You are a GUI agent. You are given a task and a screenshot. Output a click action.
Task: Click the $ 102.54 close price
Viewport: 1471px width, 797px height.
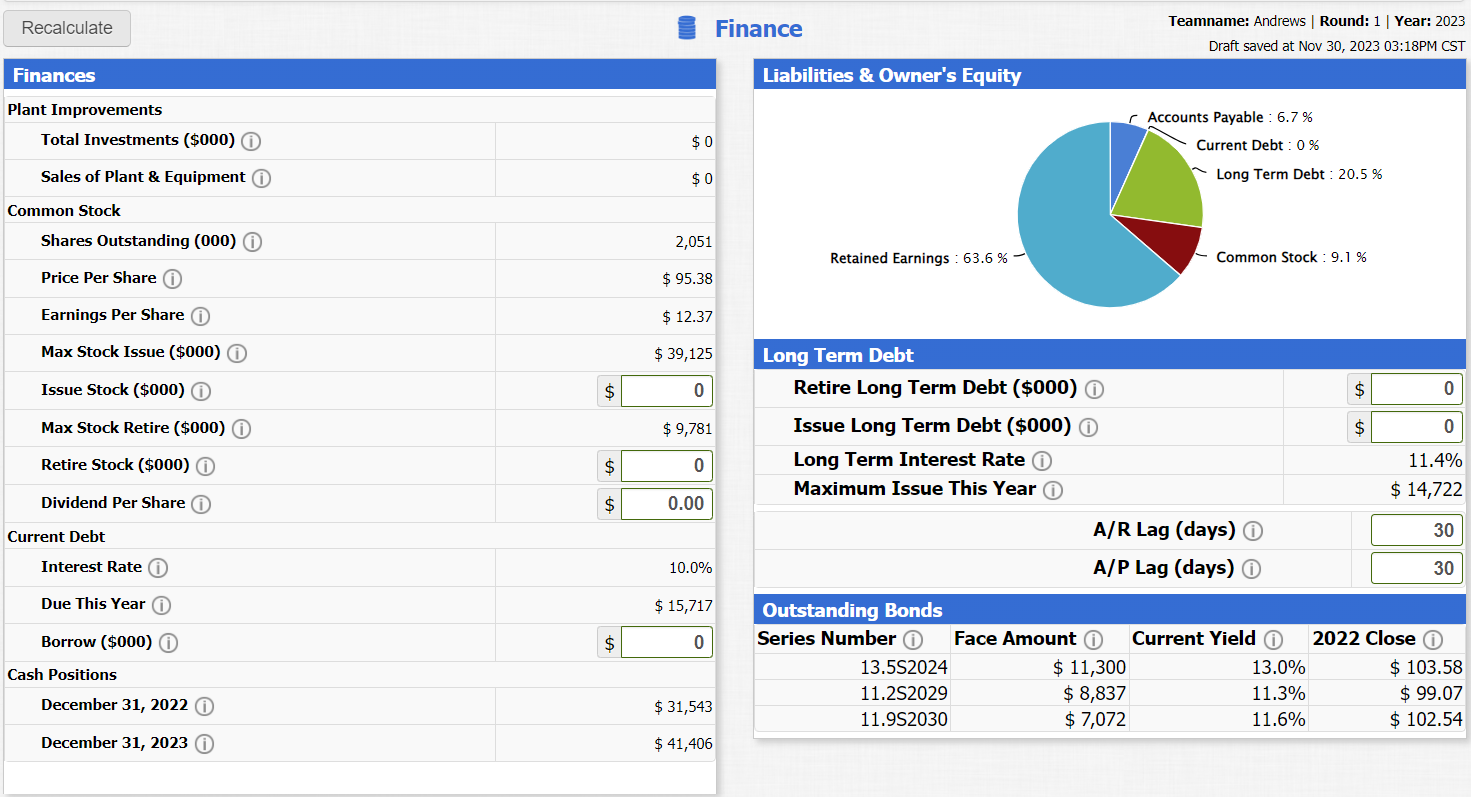coord(1427,719)
